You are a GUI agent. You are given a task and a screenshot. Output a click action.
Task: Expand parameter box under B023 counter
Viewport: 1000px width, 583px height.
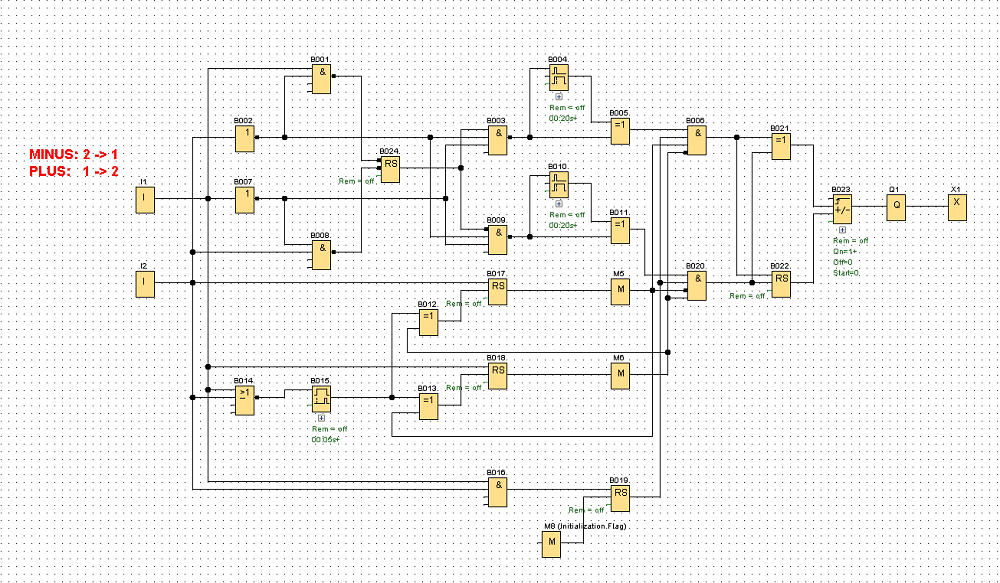click(x=842, y=230)
